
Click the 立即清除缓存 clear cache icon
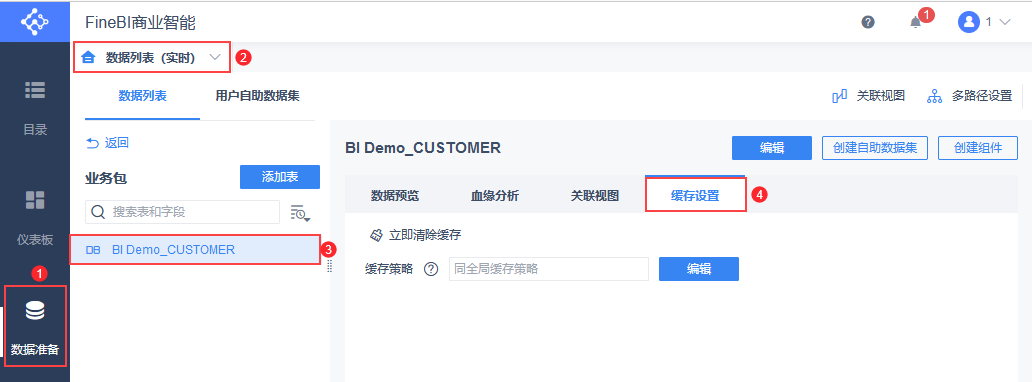click(x=376, y=235)
